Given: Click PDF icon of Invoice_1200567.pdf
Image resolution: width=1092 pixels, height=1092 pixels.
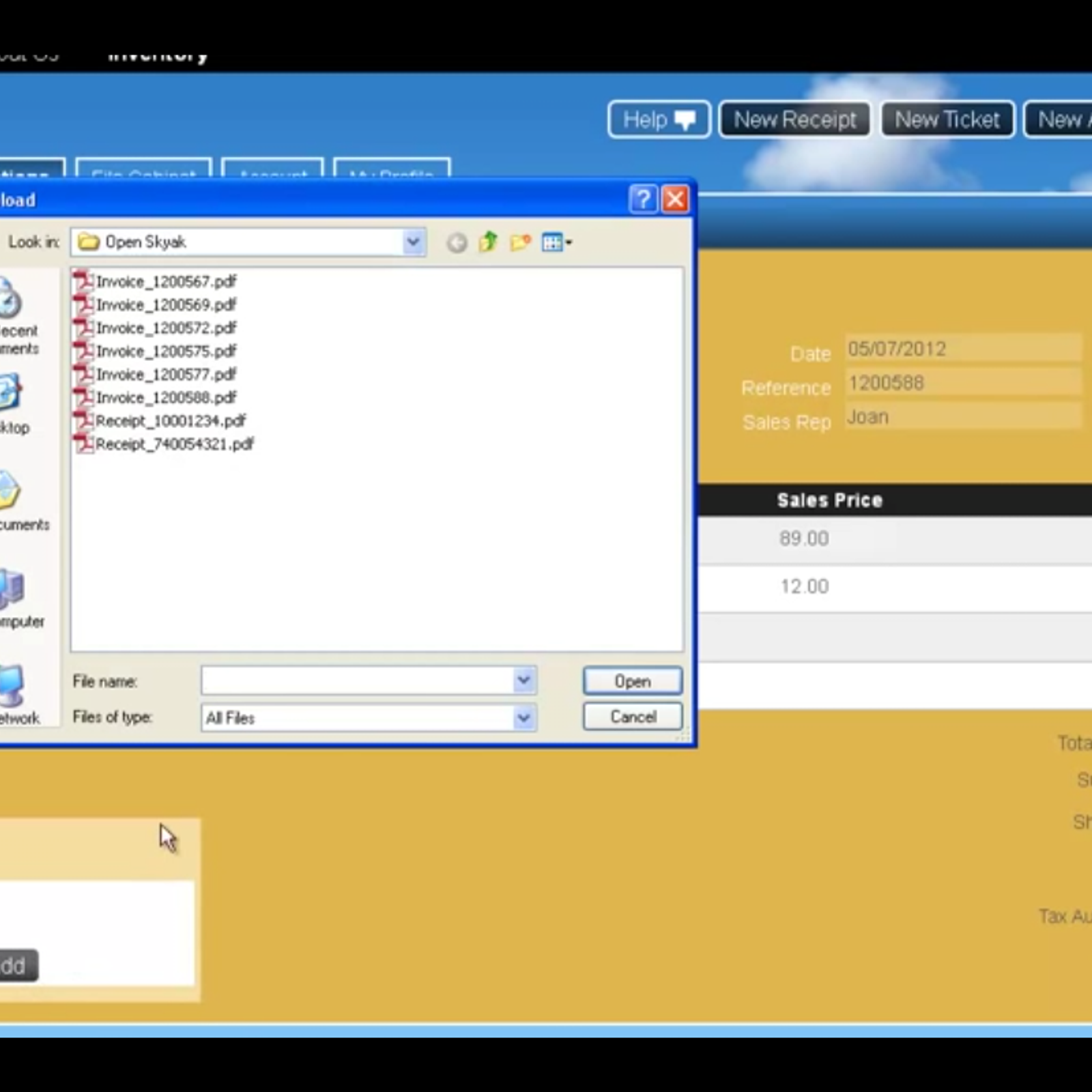Looking at the screenshot, I should tap(83, 281).
